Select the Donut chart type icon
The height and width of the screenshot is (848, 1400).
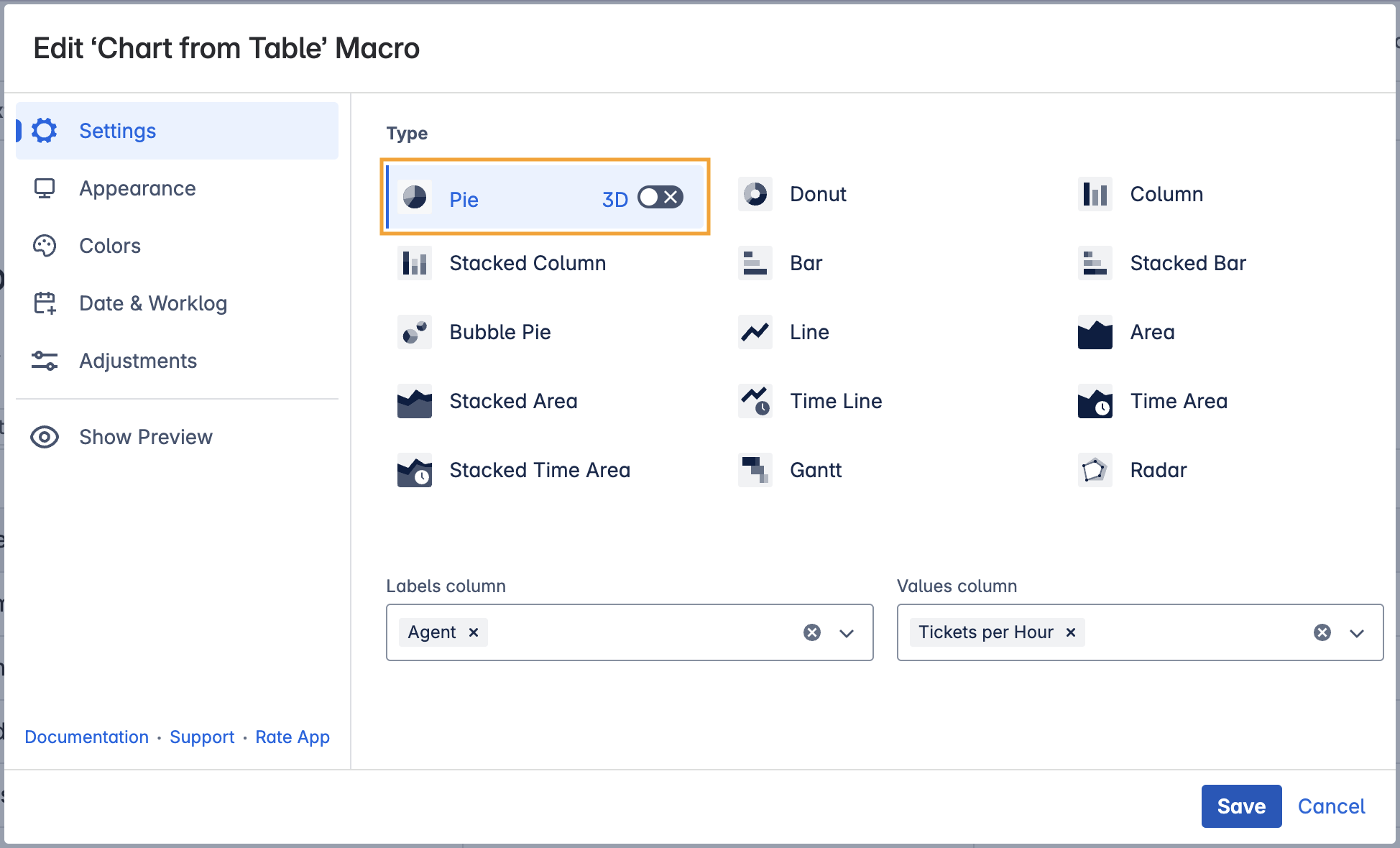coord(755,194)
